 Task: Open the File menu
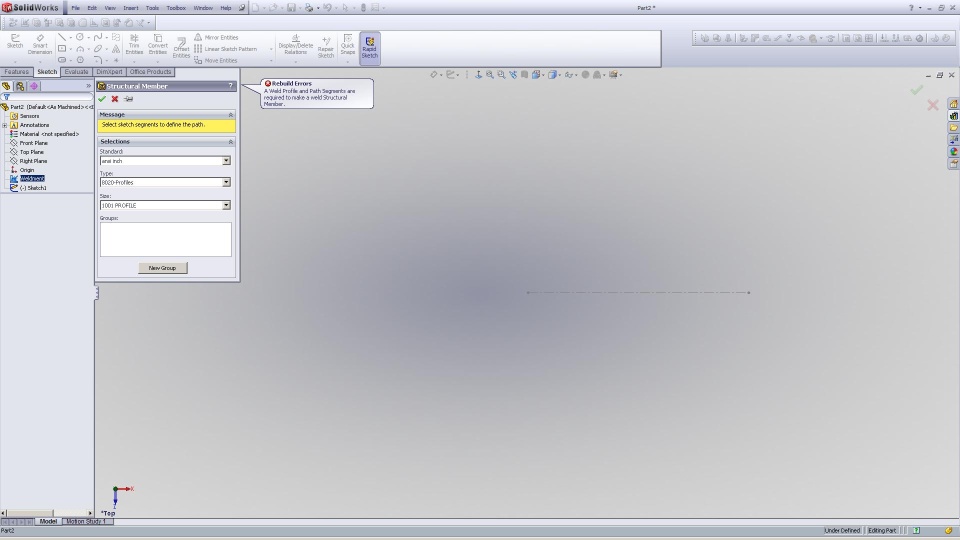pos(75,8)
